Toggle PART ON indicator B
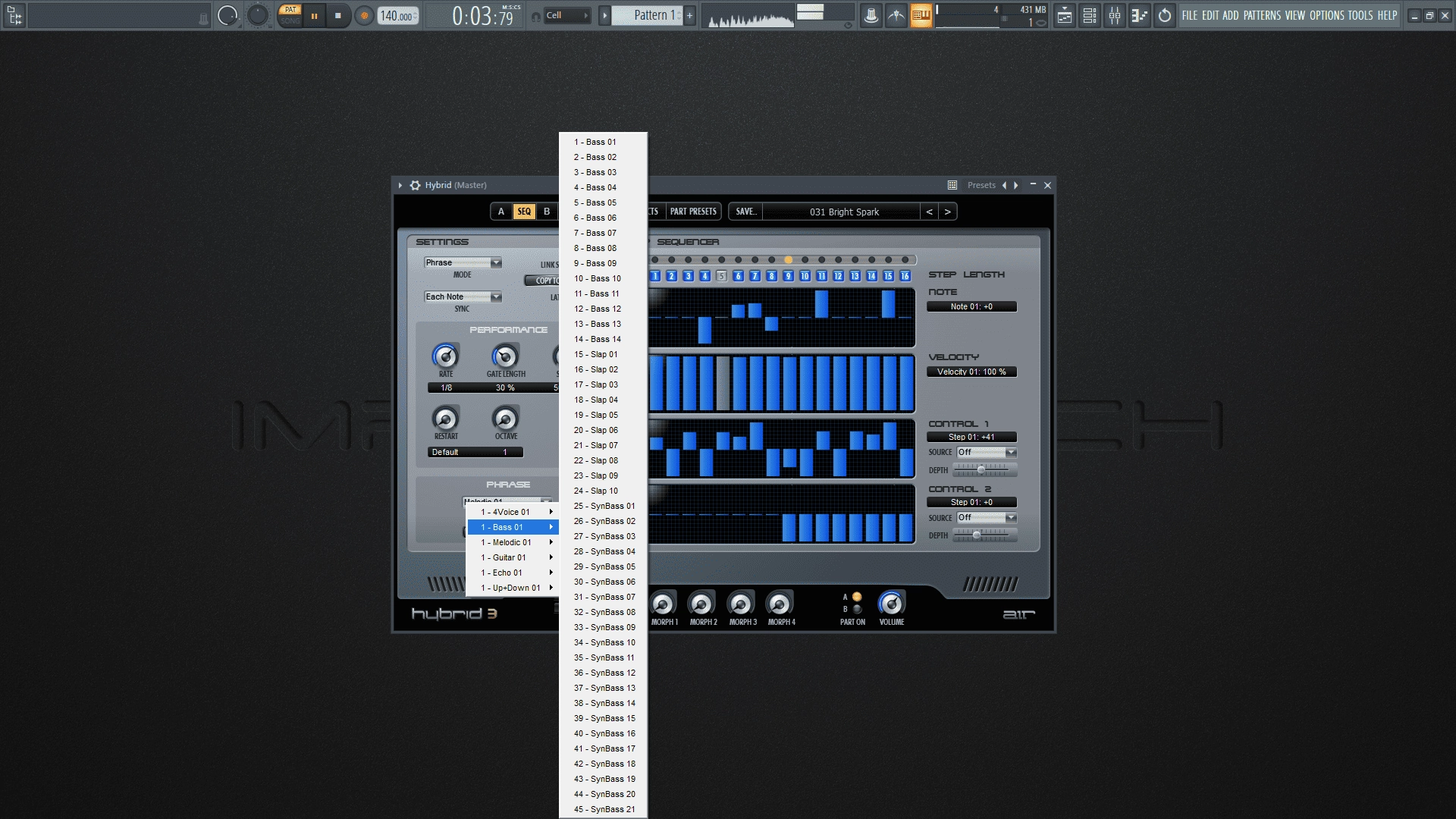This screenshot has height=819, width=1456. click(x=857, y=609)
